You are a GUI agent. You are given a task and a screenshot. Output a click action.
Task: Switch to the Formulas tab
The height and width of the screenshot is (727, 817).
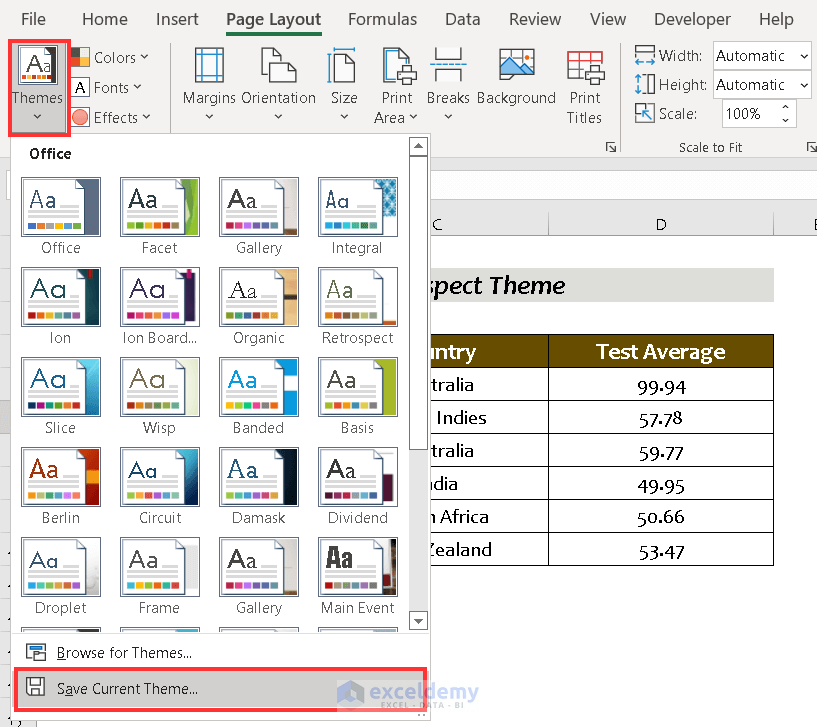382,19
